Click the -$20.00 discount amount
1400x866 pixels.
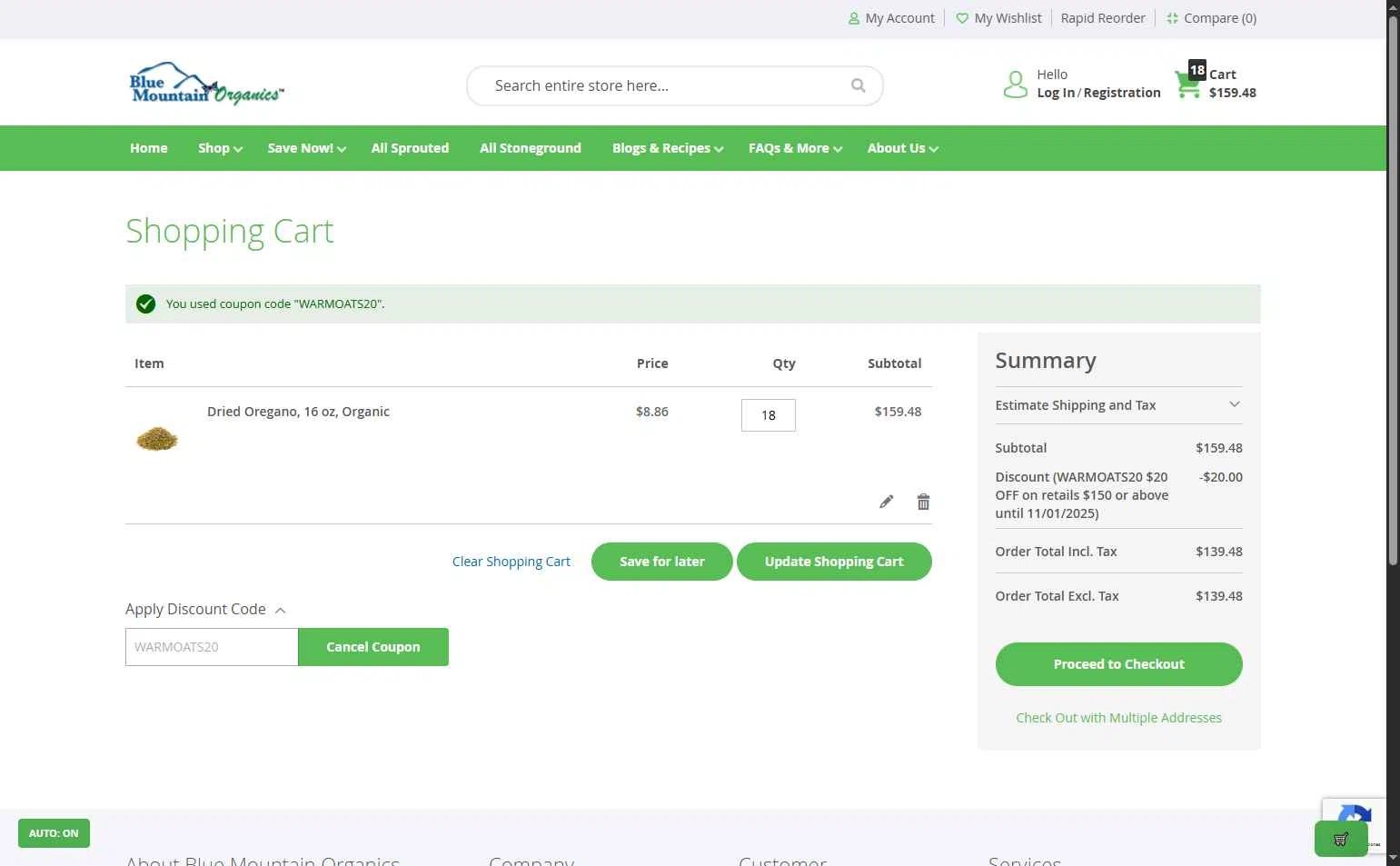1220,477
